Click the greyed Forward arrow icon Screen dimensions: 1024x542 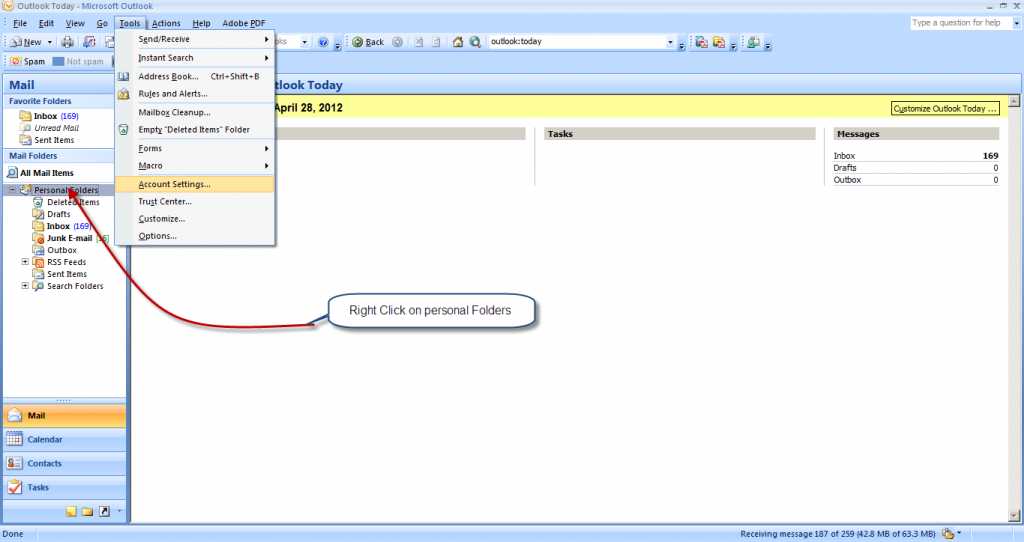click(x=397, y=42)
